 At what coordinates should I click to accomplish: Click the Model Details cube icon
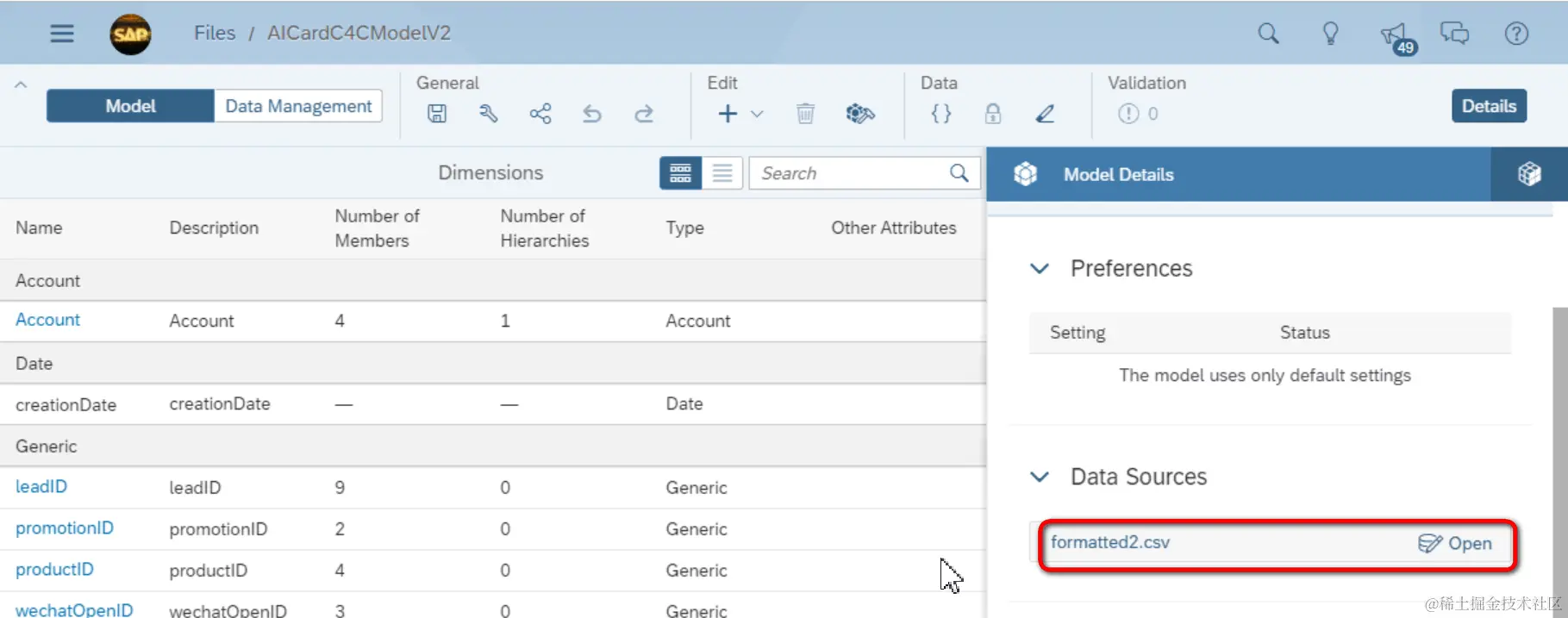point(1025,174)
